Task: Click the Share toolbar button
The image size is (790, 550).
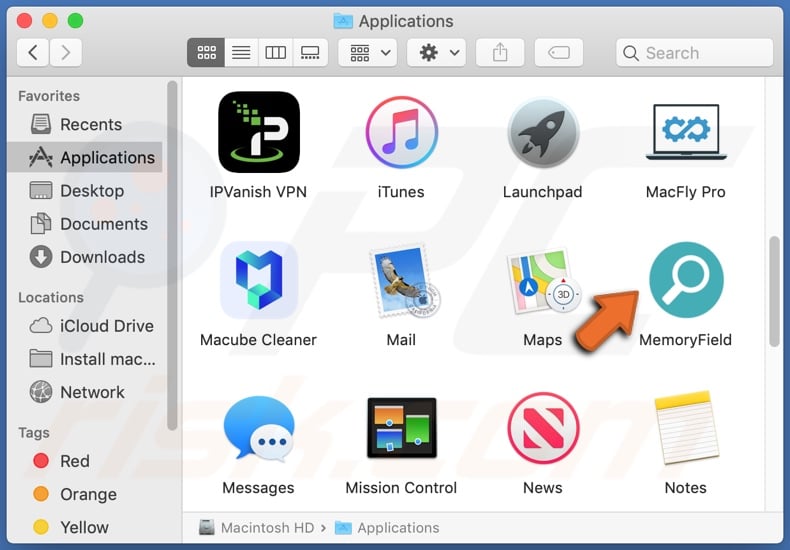Action: (500, 52)
